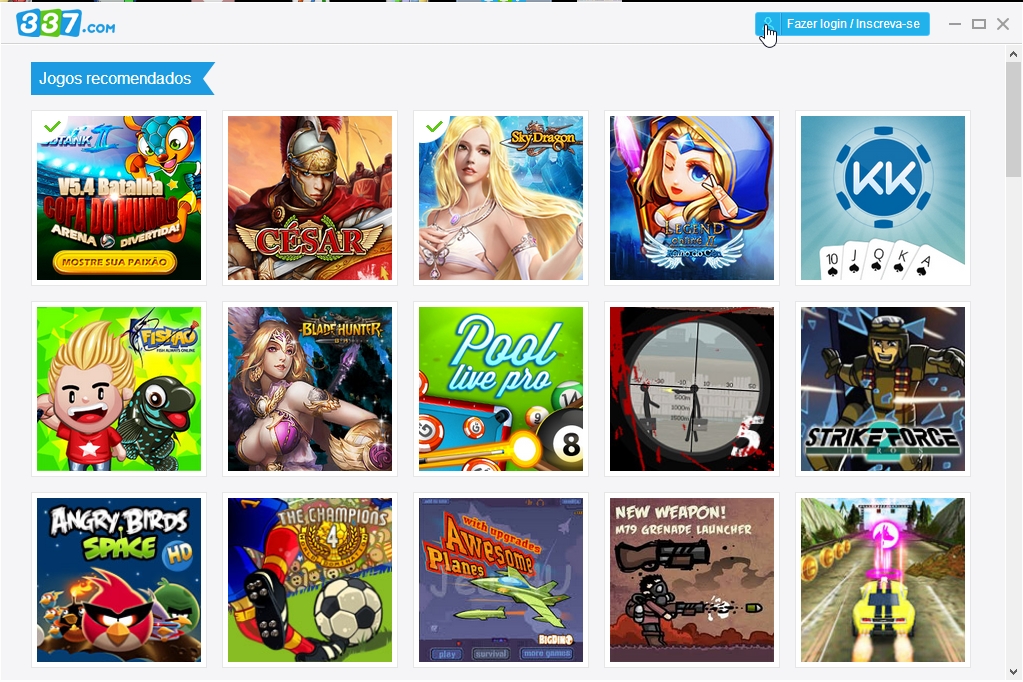Minimize the 337.com window

tap(954, 24)
